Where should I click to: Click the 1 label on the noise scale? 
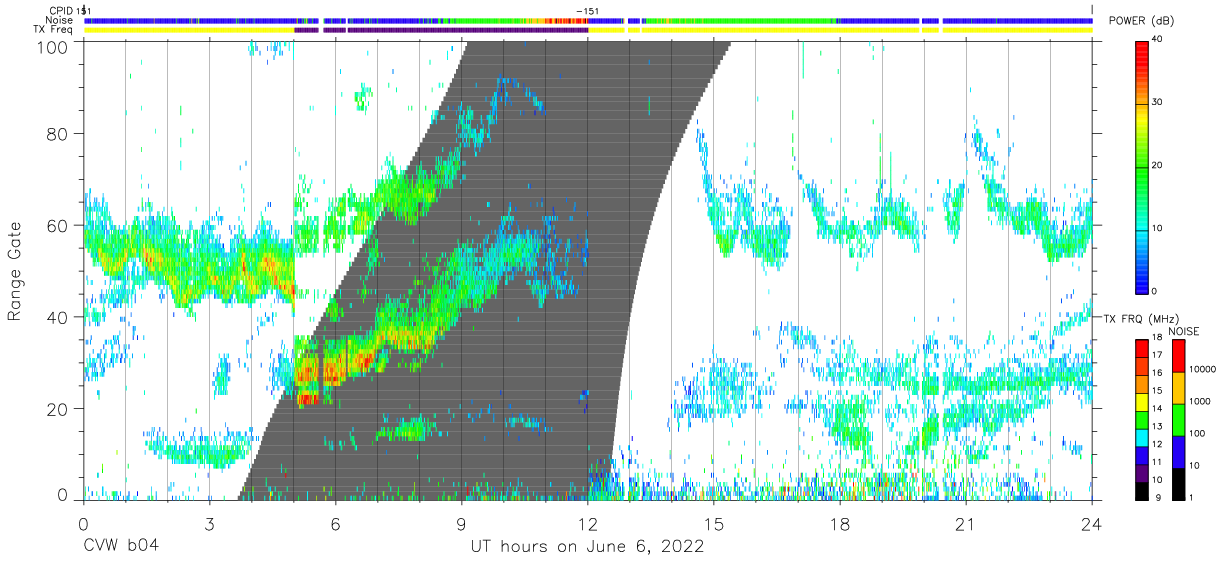[x=1191, y=496]
